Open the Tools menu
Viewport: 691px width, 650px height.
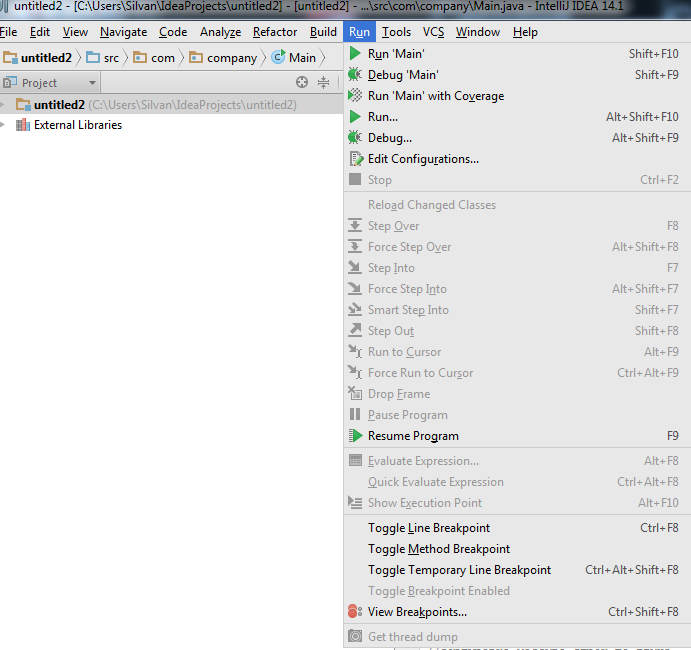(x=396, y=32)
